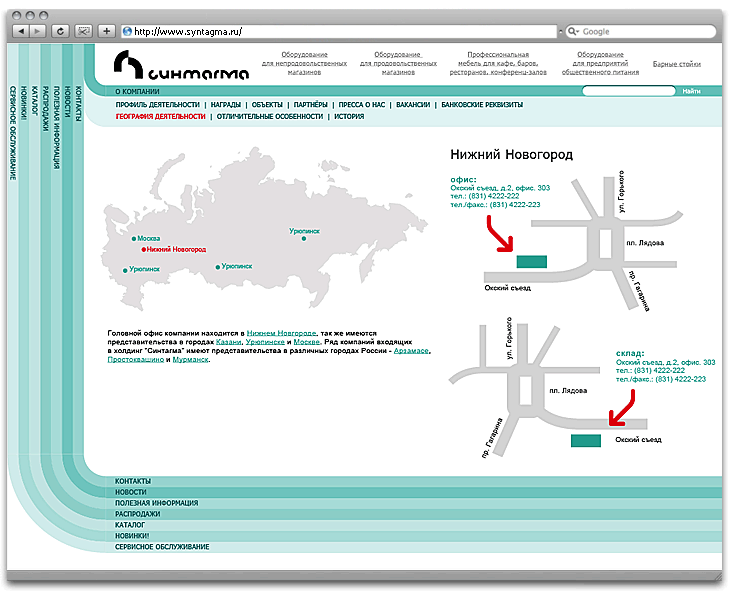Viewport: 730px width, 595px height.
Task: Click Нижнем Новгороде link in text
Action: 281,333
